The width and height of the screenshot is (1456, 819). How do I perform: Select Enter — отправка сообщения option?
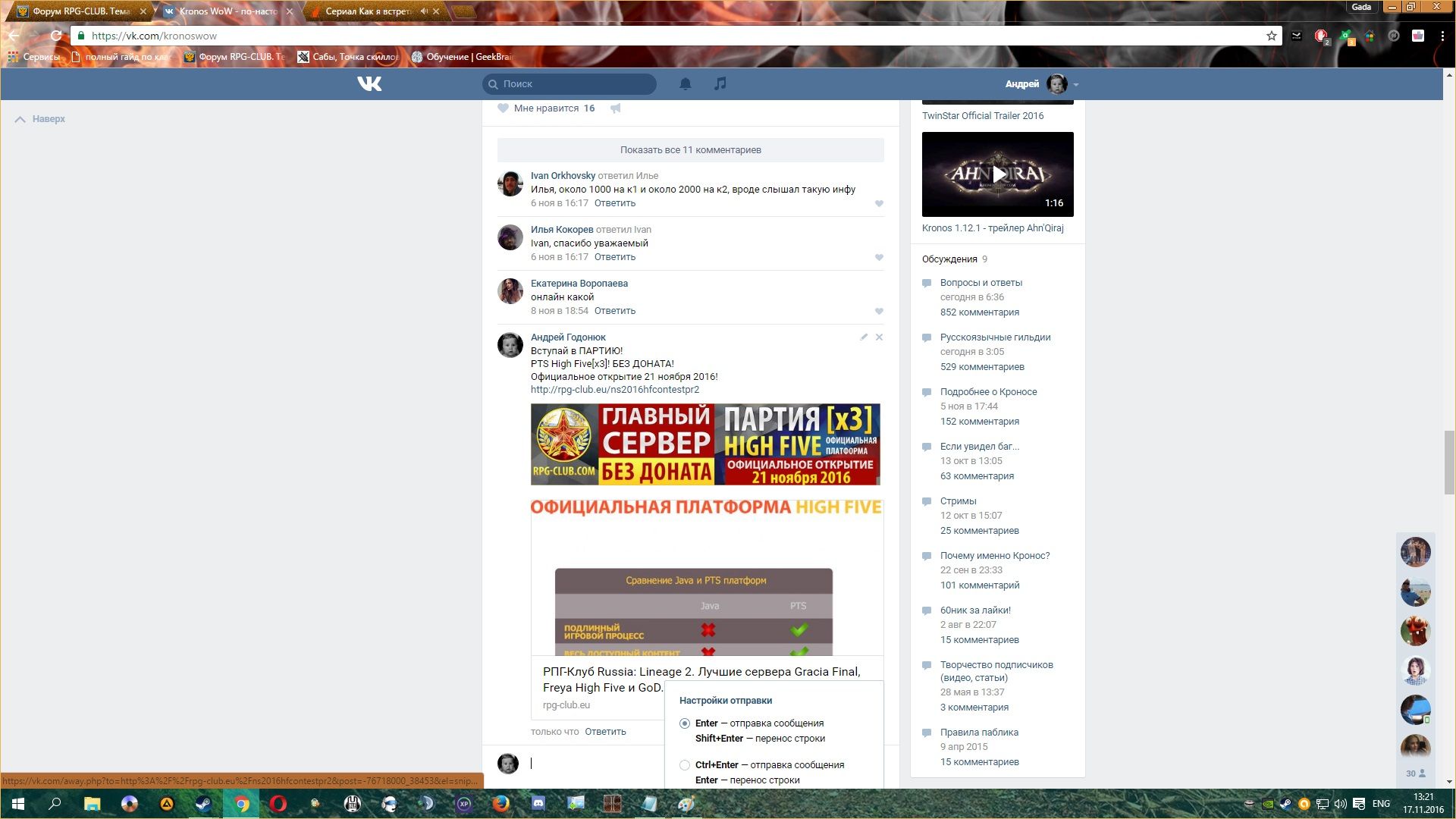point(685,723)
